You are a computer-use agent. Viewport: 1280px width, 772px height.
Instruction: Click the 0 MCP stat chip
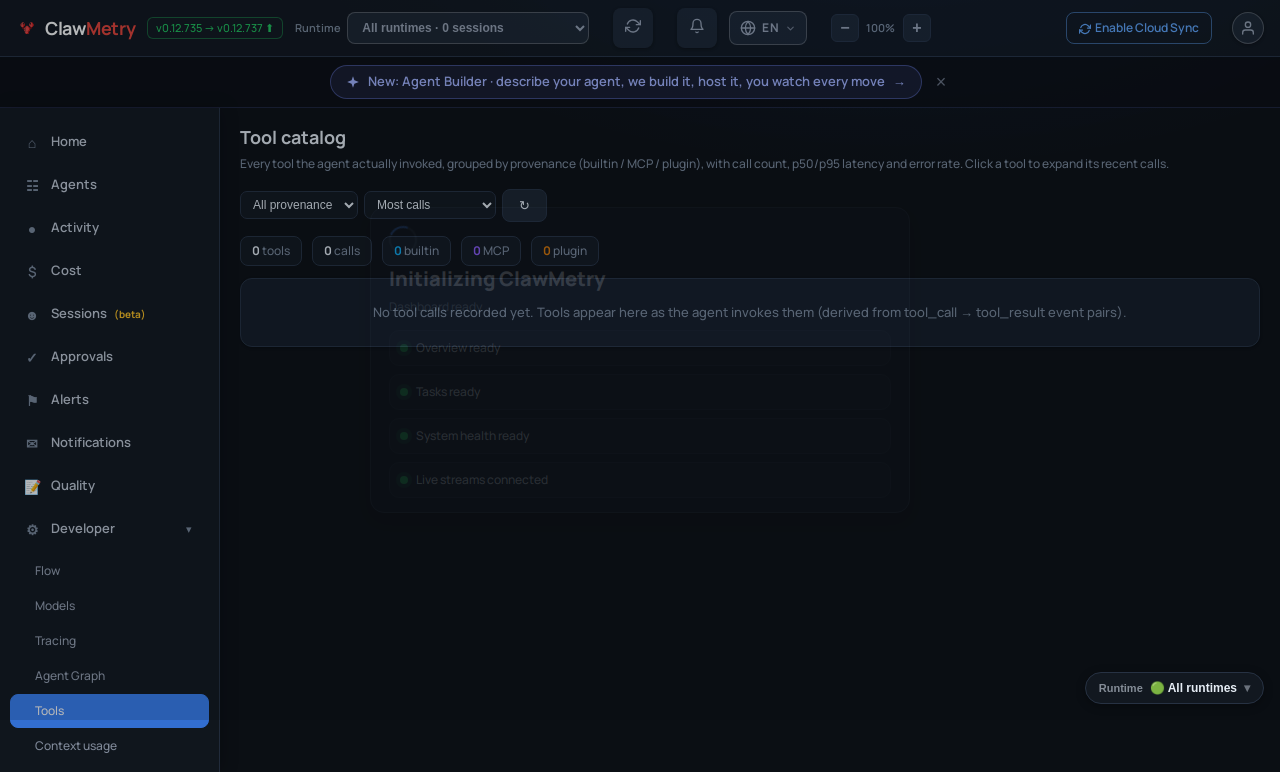pyautogui.click(x=491, y=251)
